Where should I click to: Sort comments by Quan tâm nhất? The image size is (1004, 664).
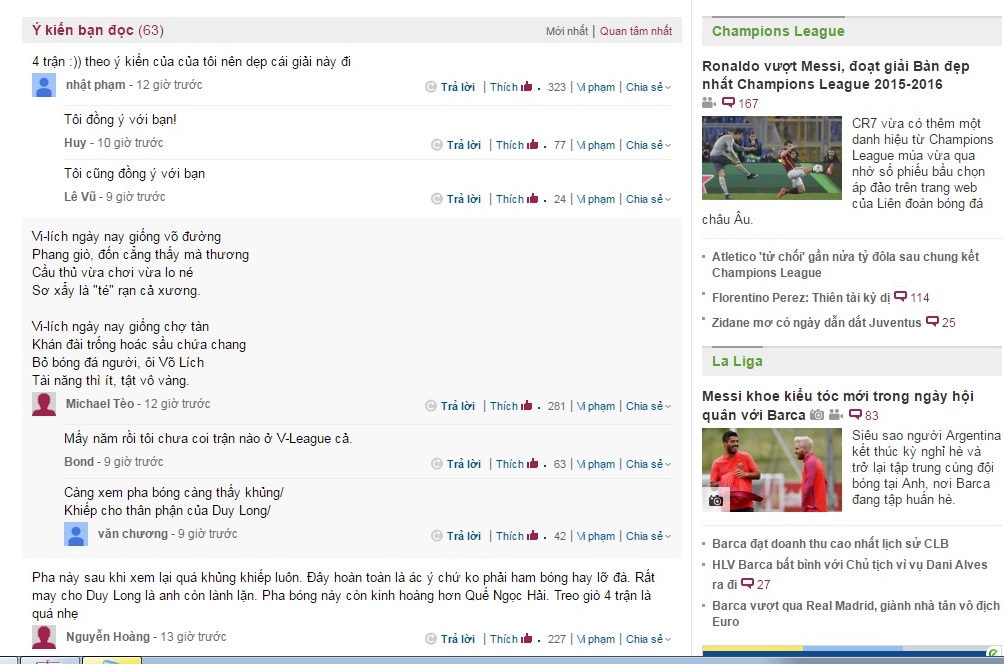pos(636,31)
